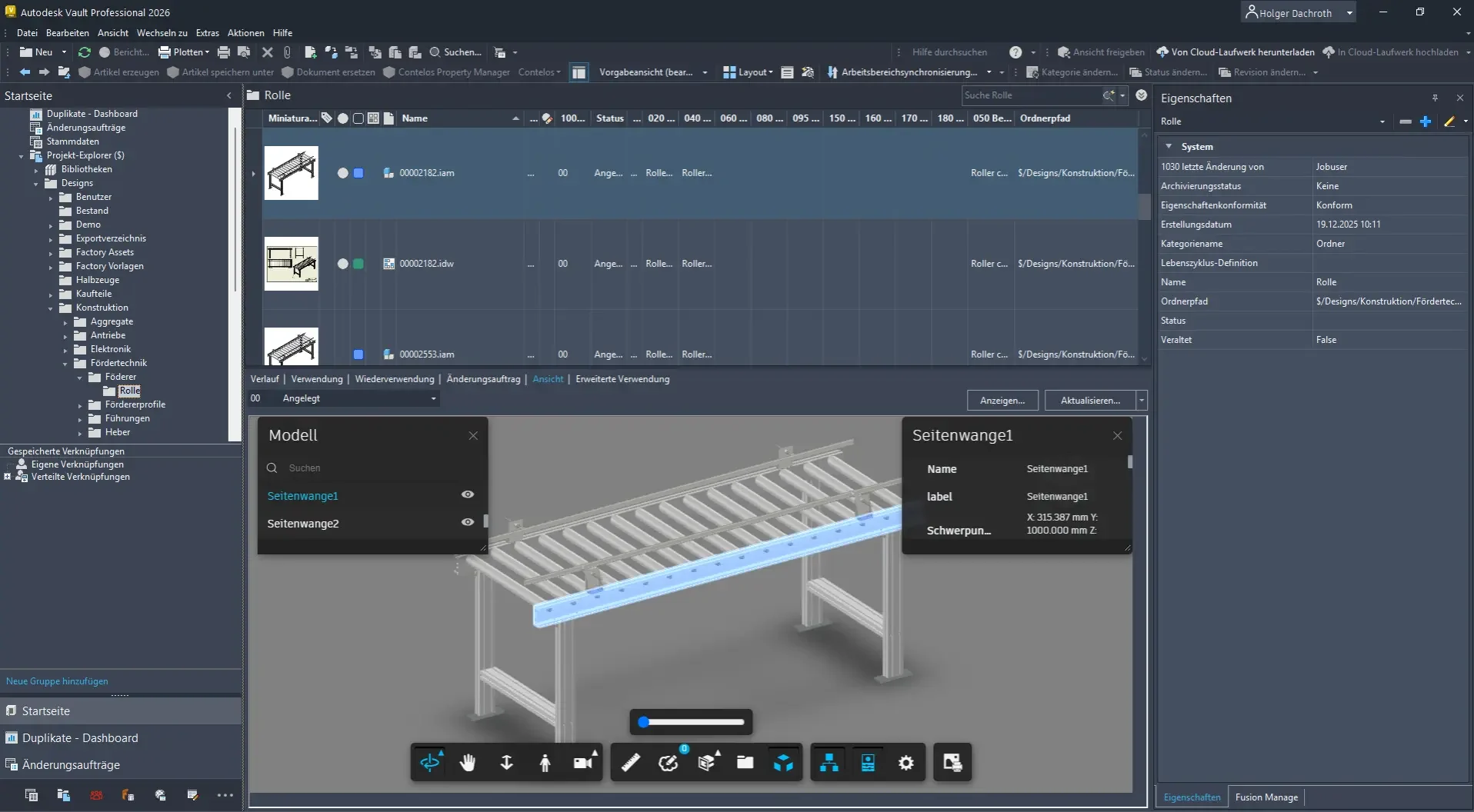The image size is (1474, 812).
Task: Select the Orbit tool in viewer toolbar
Action: 430,762
